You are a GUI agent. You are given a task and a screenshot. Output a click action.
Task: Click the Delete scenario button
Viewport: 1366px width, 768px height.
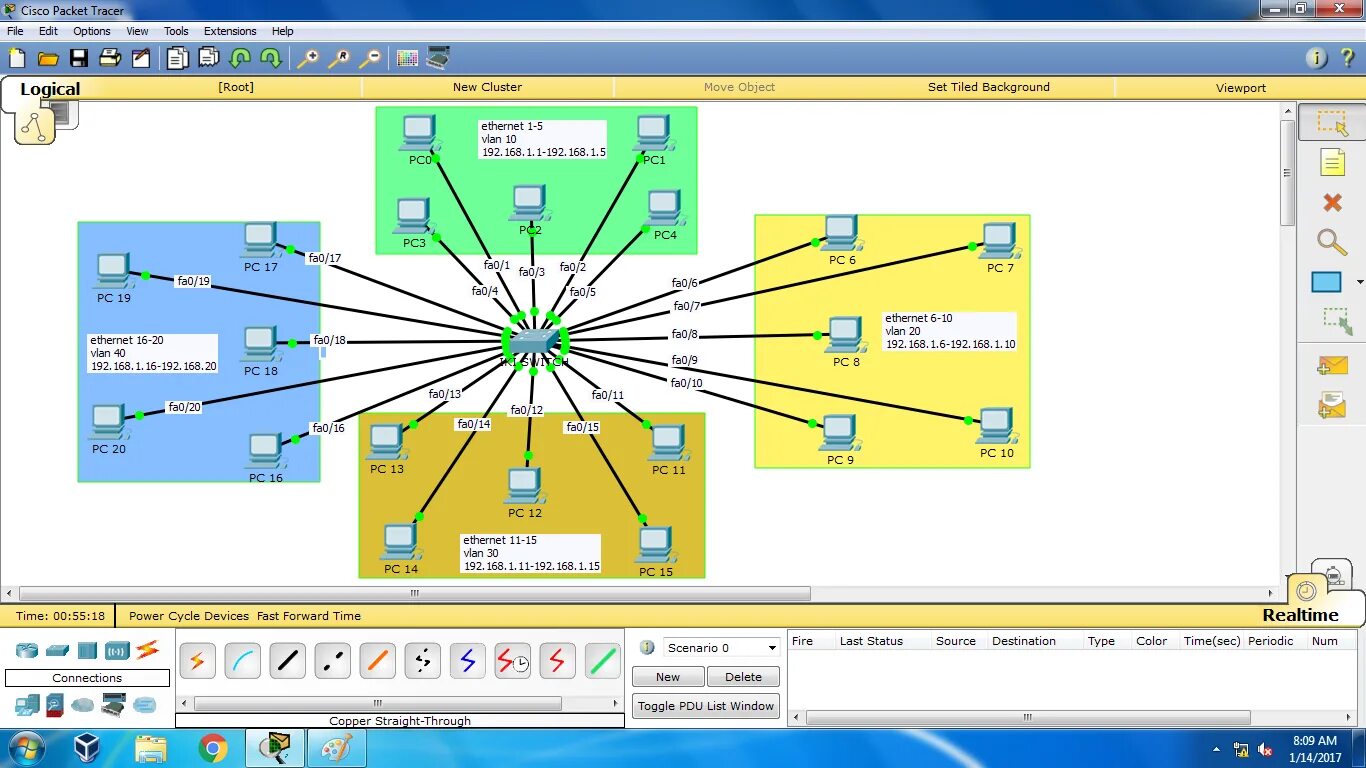click(x=743, y=677)
